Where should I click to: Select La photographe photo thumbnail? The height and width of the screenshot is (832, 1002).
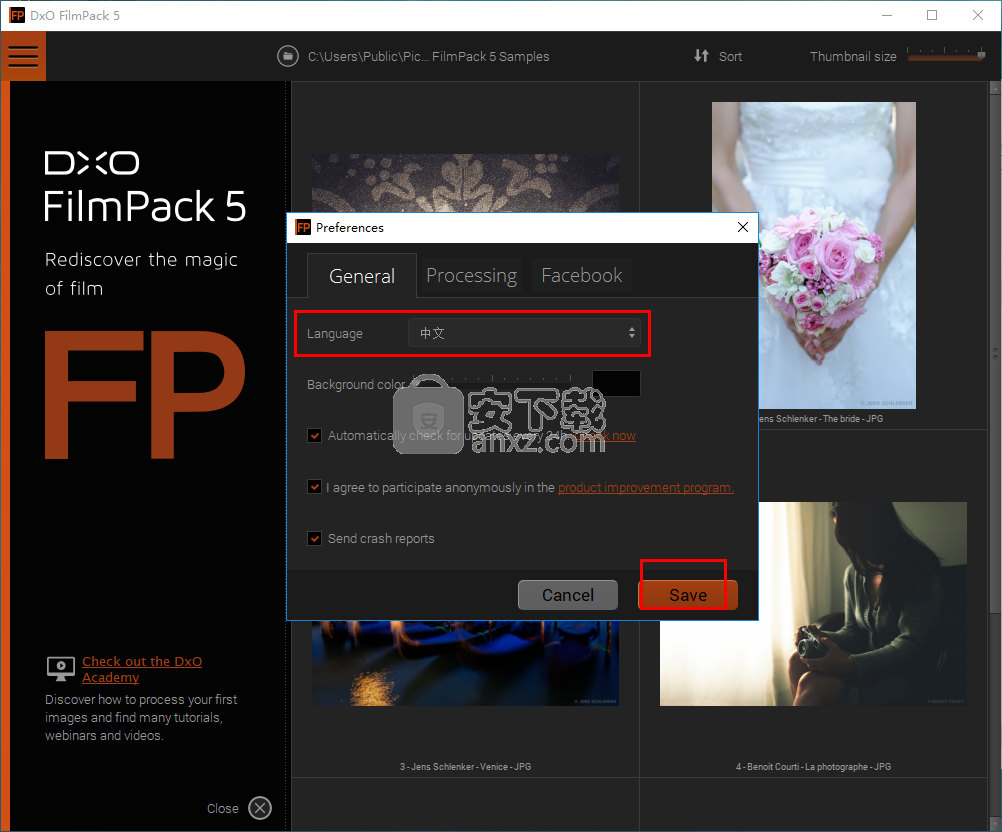pos(813,604)
